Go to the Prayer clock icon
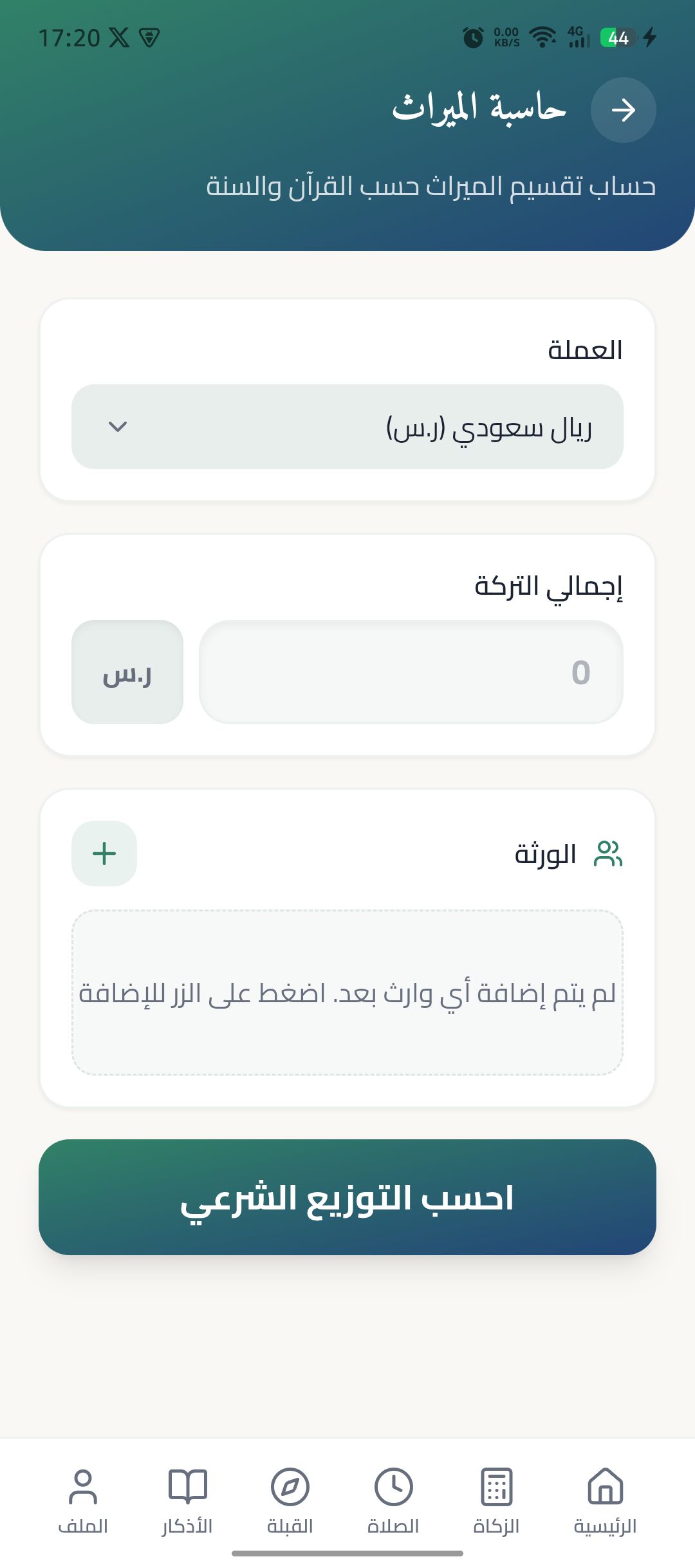695x1568 pixels. point(393,1487)
